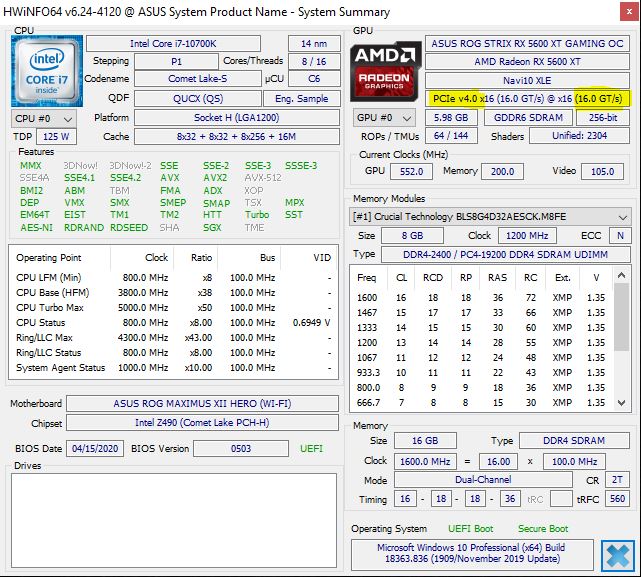Click the DDR4-2400 / PC4-19200 type field
The height and width of the screenshot is (577, 641).
pos(506,254)
